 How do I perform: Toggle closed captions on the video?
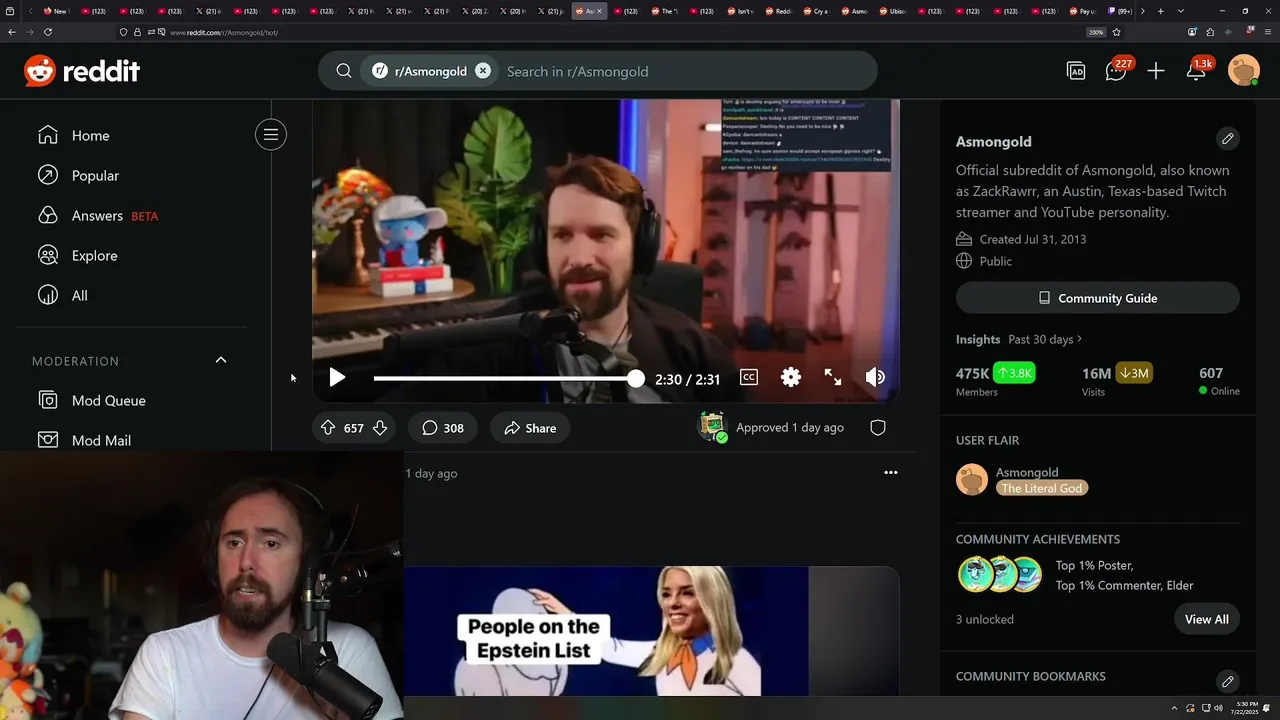click(749, 377)
